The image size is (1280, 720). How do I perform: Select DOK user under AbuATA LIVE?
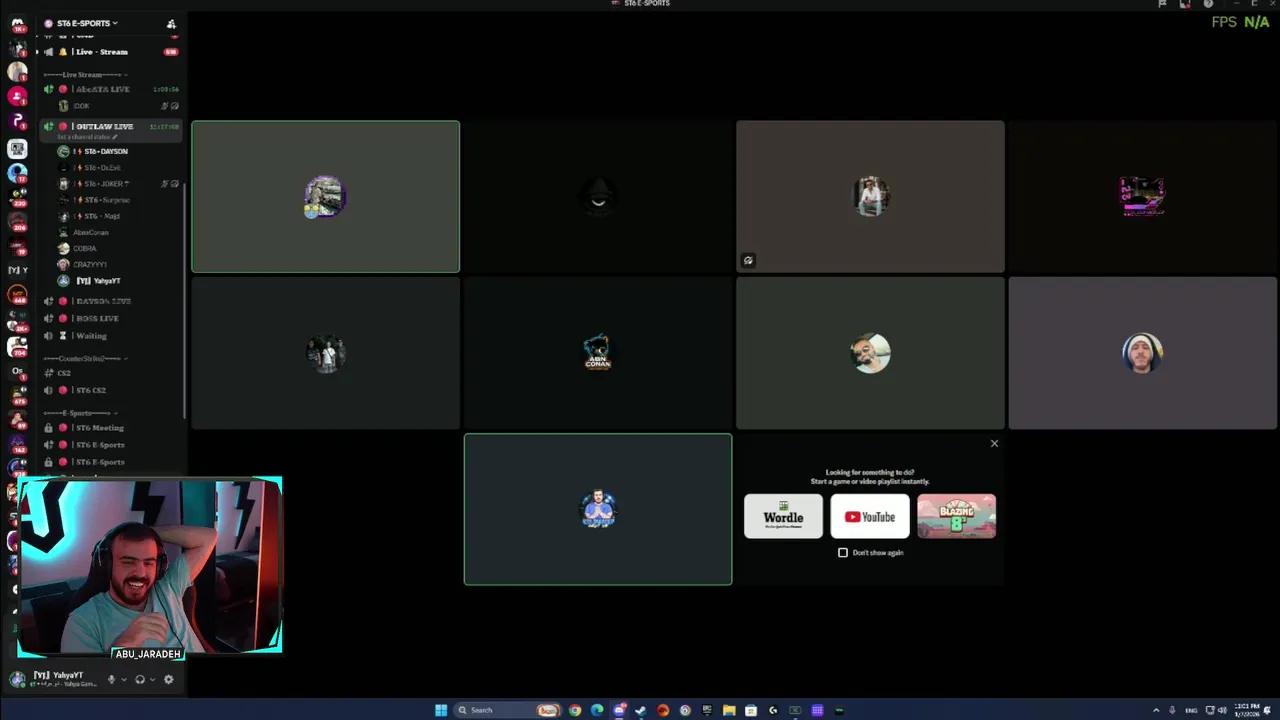80,106
